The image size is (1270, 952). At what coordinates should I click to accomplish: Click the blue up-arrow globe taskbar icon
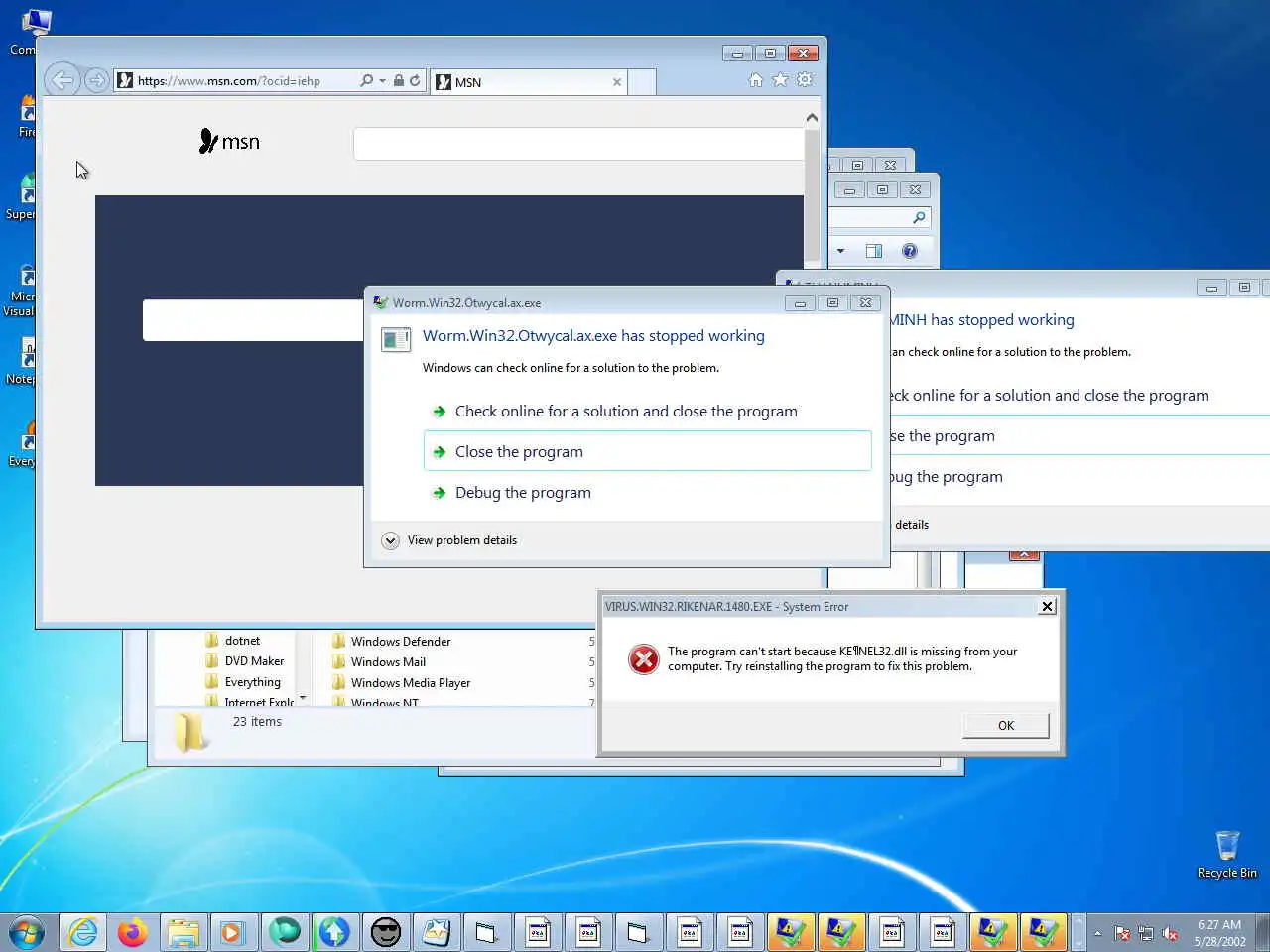click(334, 932)
